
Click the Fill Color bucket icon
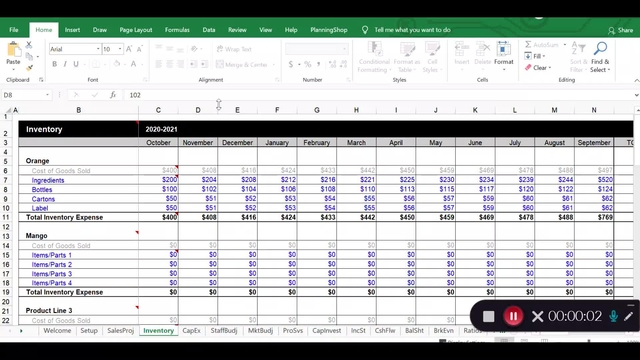point(117,64)
